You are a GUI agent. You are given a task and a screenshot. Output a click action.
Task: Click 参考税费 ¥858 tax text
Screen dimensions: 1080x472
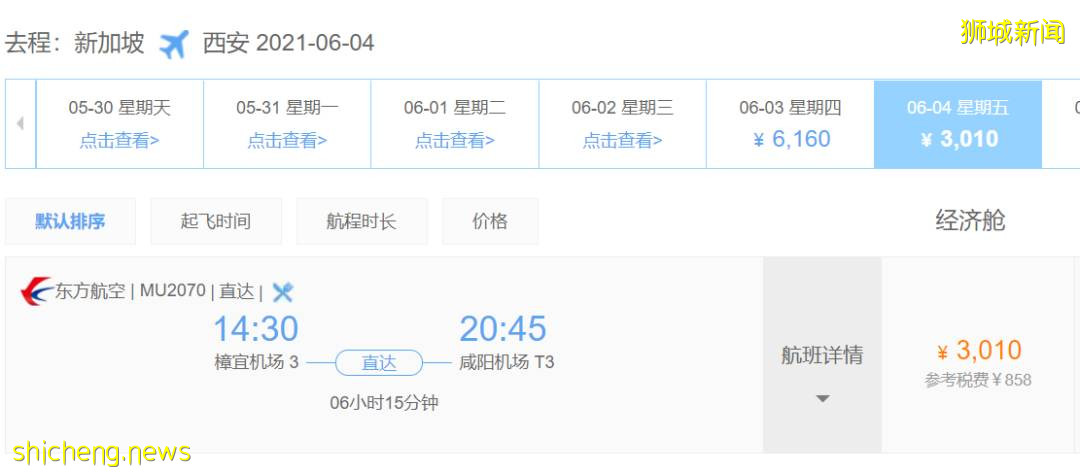(978, 380)
